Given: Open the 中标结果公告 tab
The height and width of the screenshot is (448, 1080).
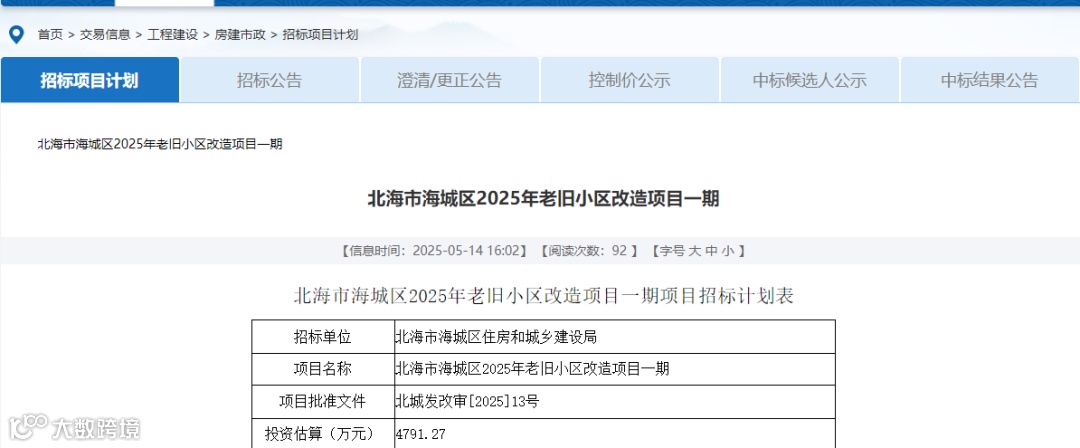Looking at the screenshot, I should click(990, 80).
